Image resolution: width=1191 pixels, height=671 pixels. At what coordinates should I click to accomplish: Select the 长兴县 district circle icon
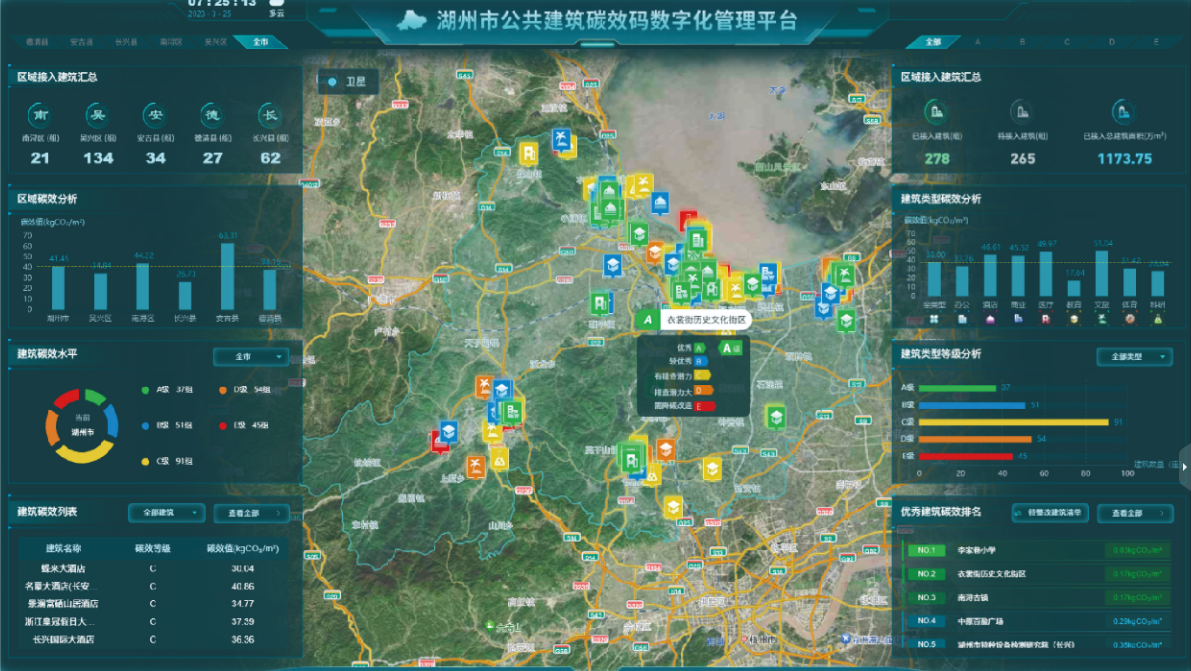tap(270, 114)
